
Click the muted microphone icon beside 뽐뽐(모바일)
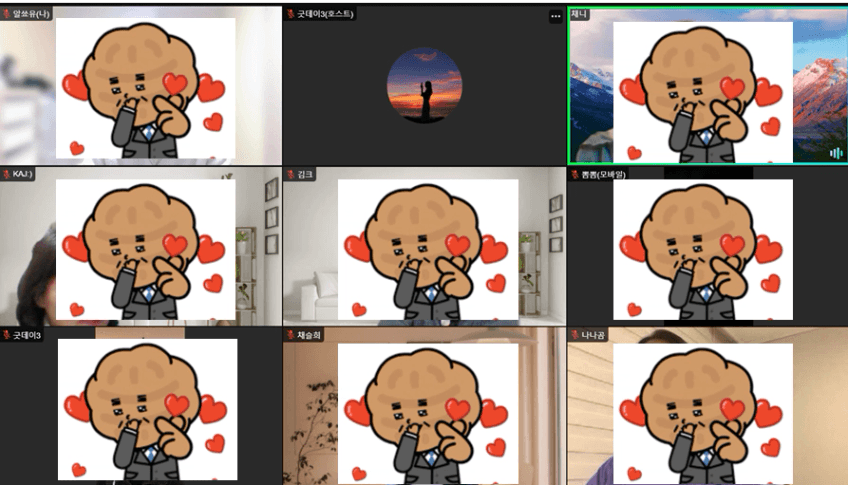pyautogui.click(x=575, y=174)
